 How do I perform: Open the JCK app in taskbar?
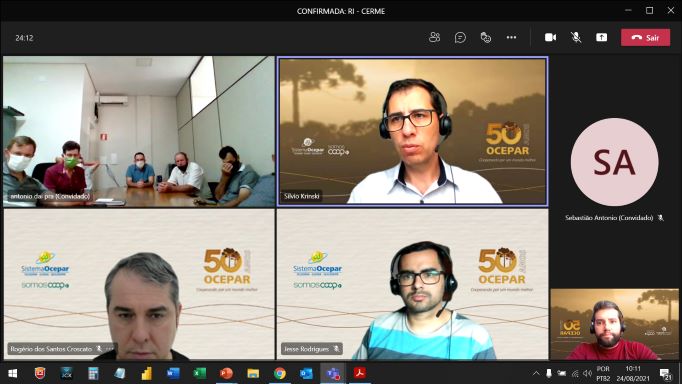tap(66, 374)
